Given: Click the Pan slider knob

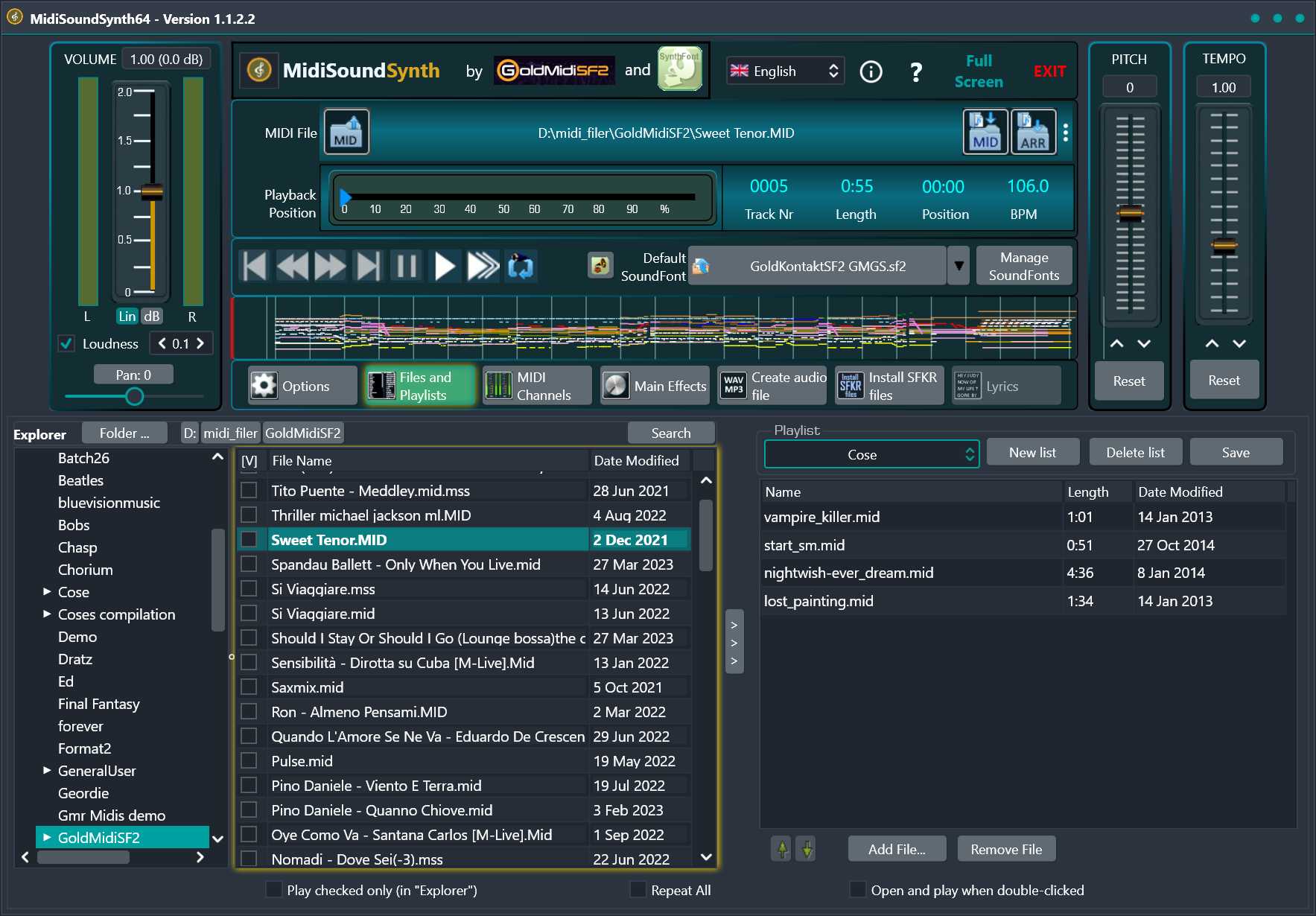Looking at the screenshot, I should tap(134, 396).
